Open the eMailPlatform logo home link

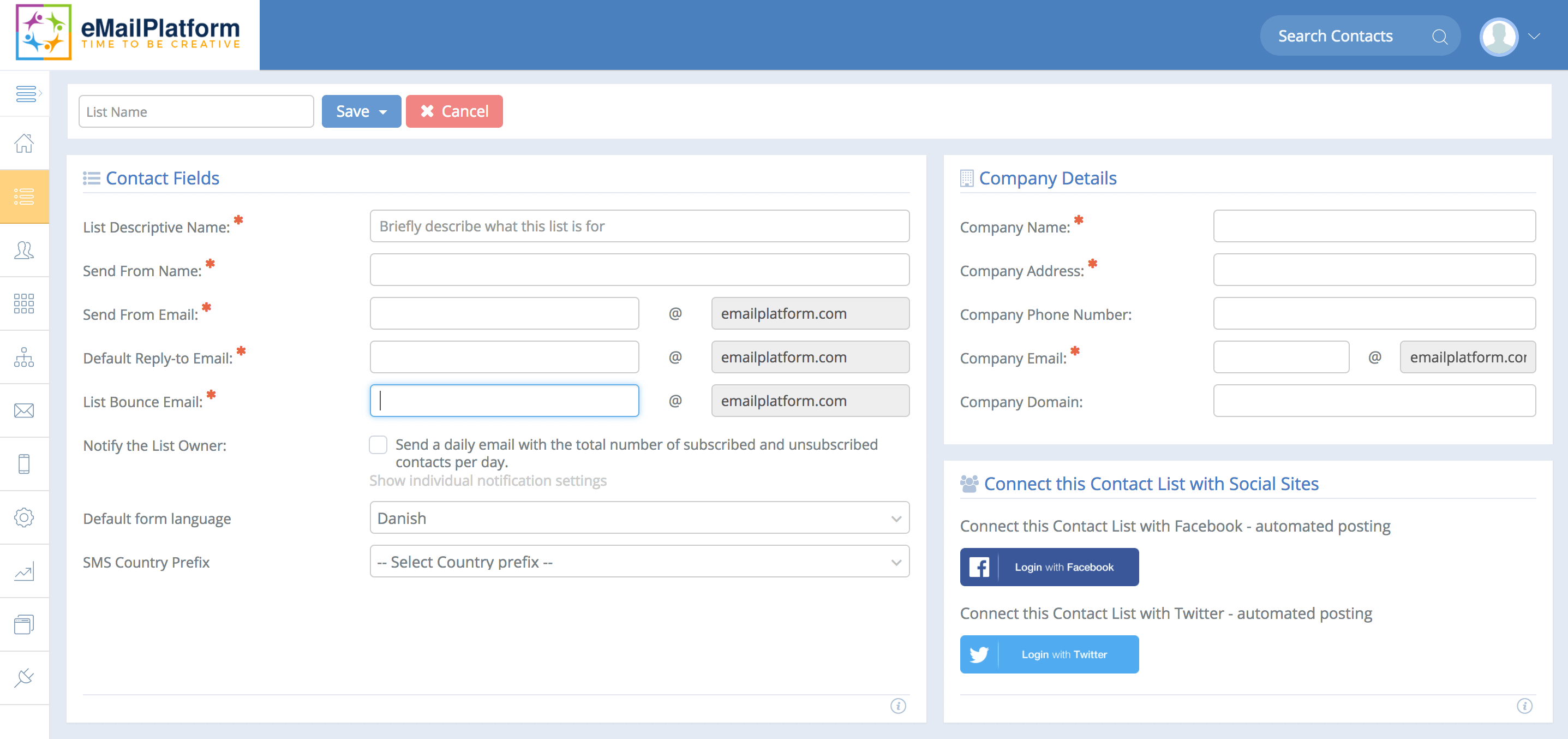point(128,33)
